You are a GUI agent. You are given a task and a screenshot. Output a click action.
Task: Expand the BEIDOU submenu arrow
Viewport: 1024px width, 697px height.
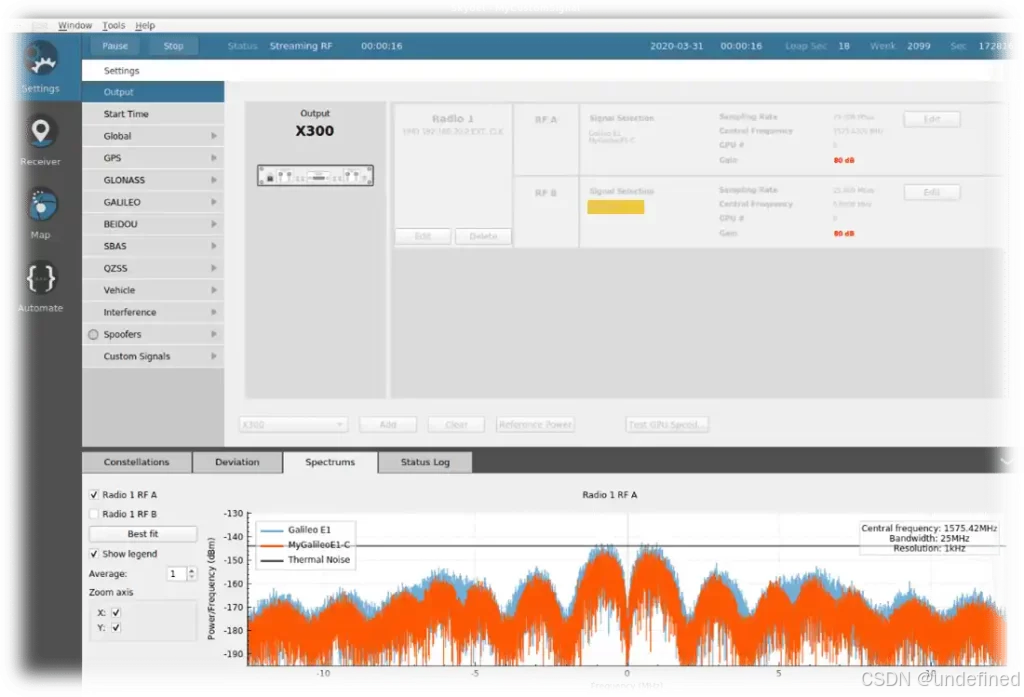214,224
